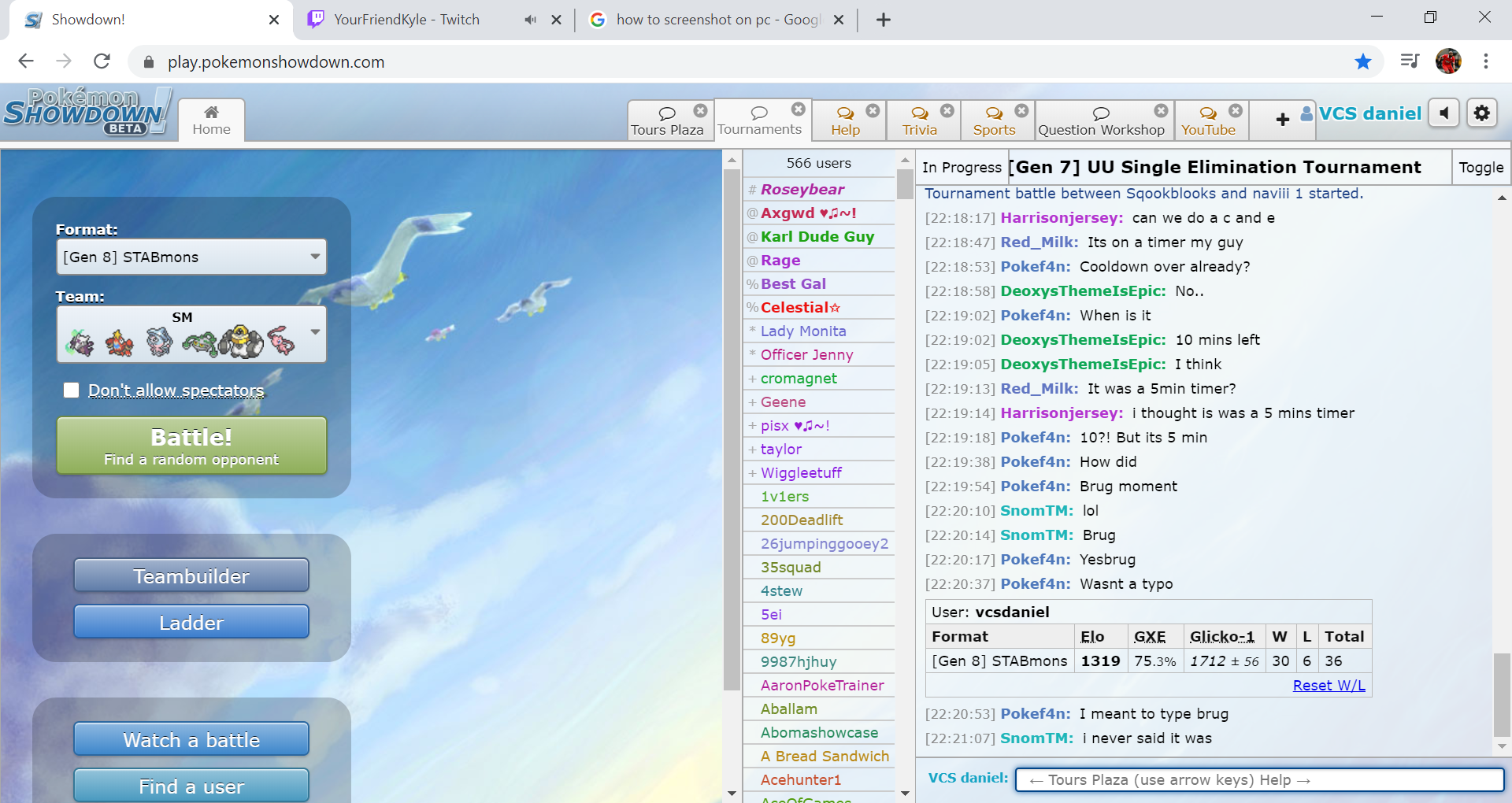Close the Tours Plaza room tab
Image resolution: width=1512 pixels, height=803 pixels.
[x=700, y=110]
